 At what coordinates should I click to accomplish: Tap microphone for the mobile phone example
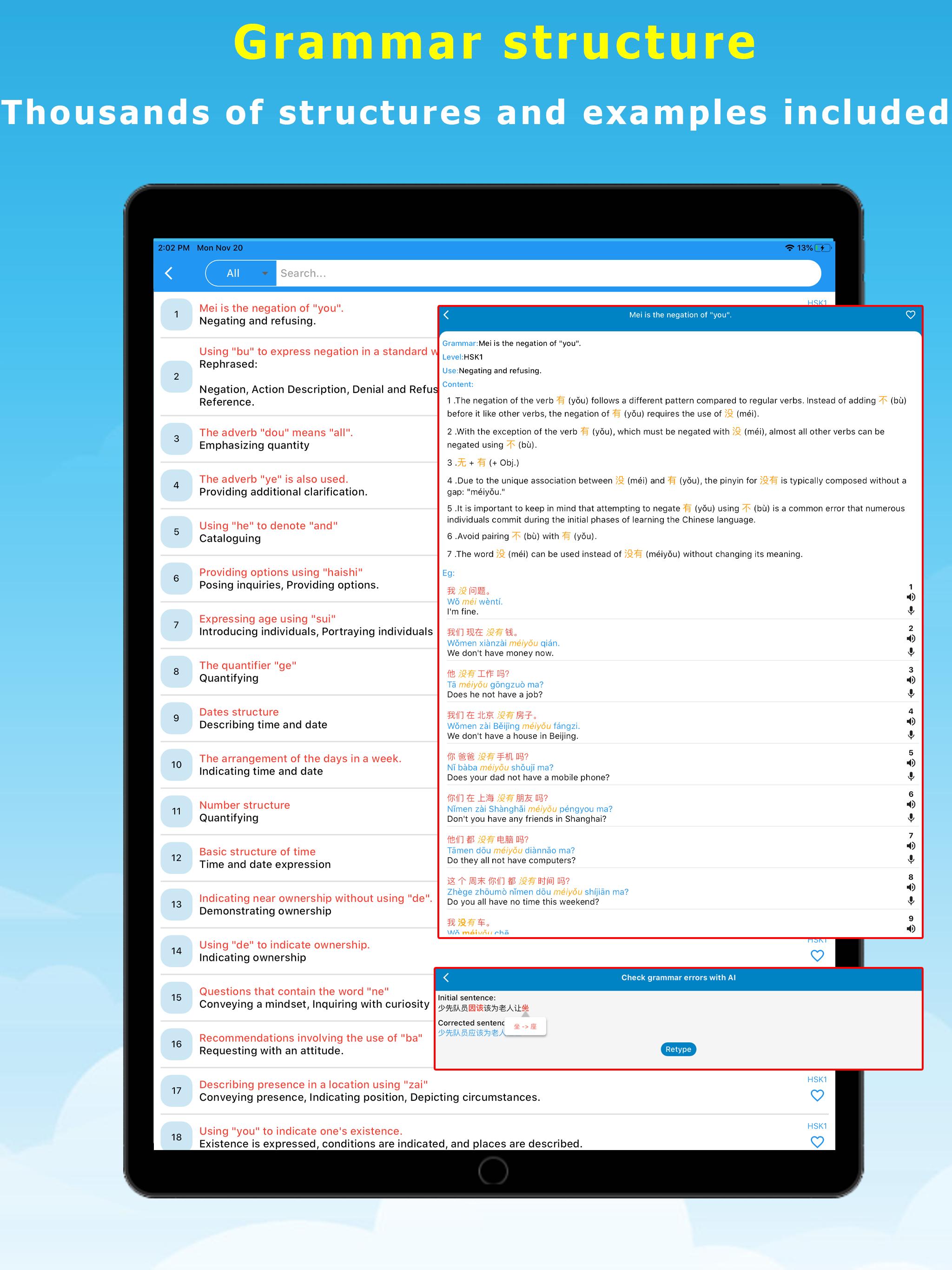coord(911,777)
